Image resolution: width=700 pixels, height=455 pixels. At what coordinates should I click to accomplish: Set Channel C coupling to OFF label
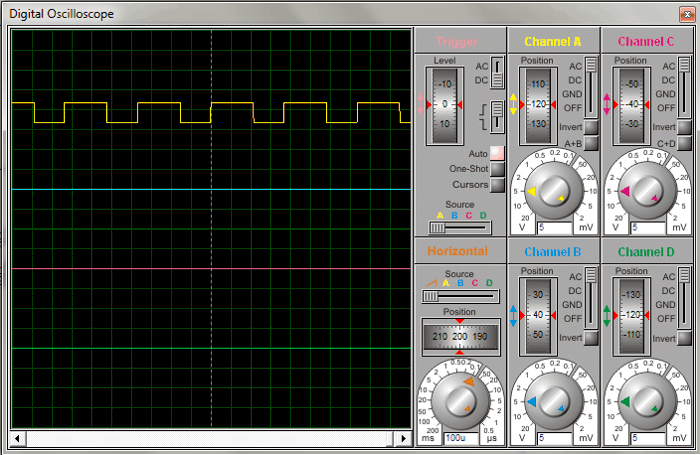click(x=666, y=108)
